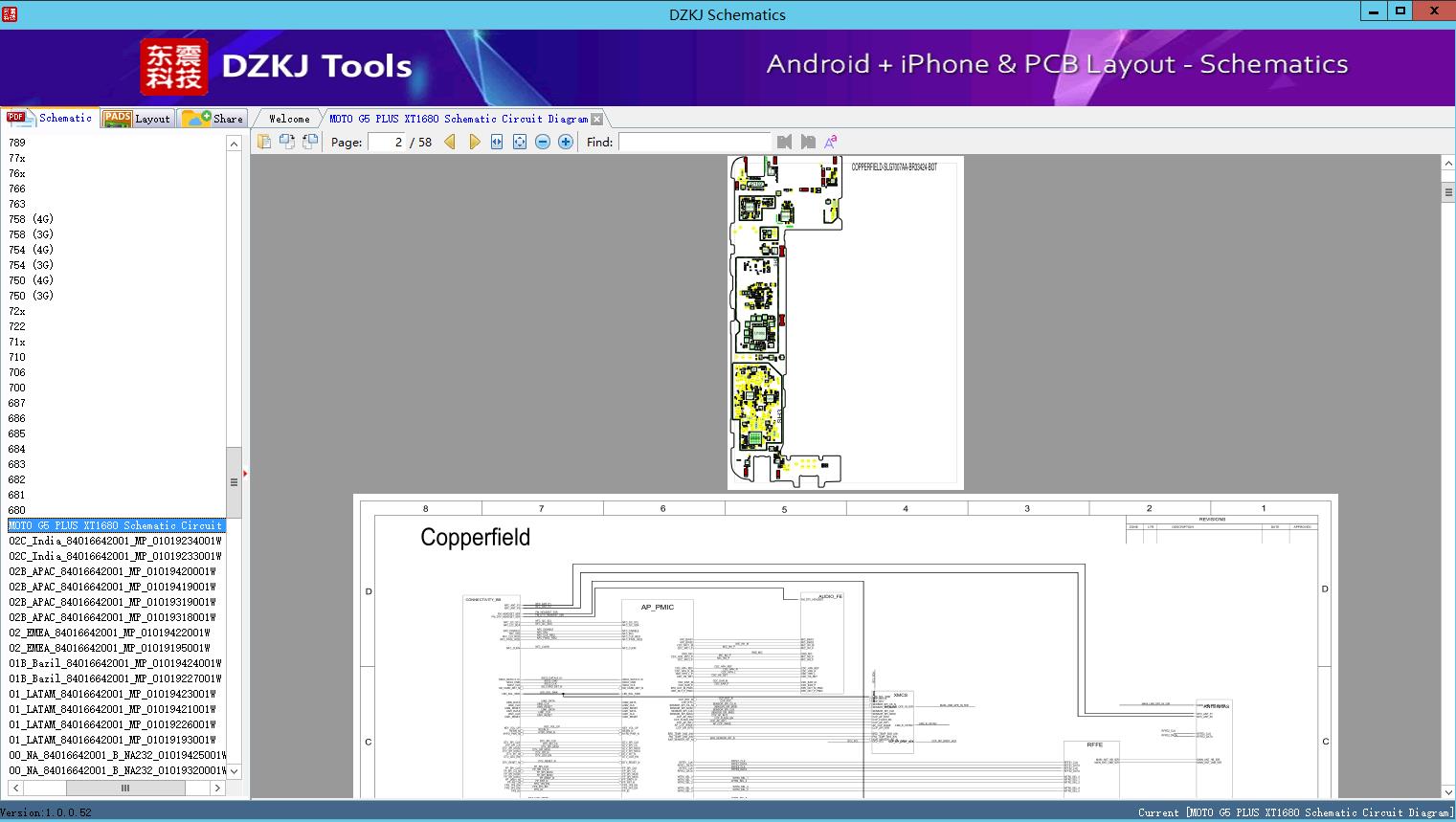Screen dimensions: 1456x822
Task: Click the match case search icon
Action: click(x=831, y=142)
